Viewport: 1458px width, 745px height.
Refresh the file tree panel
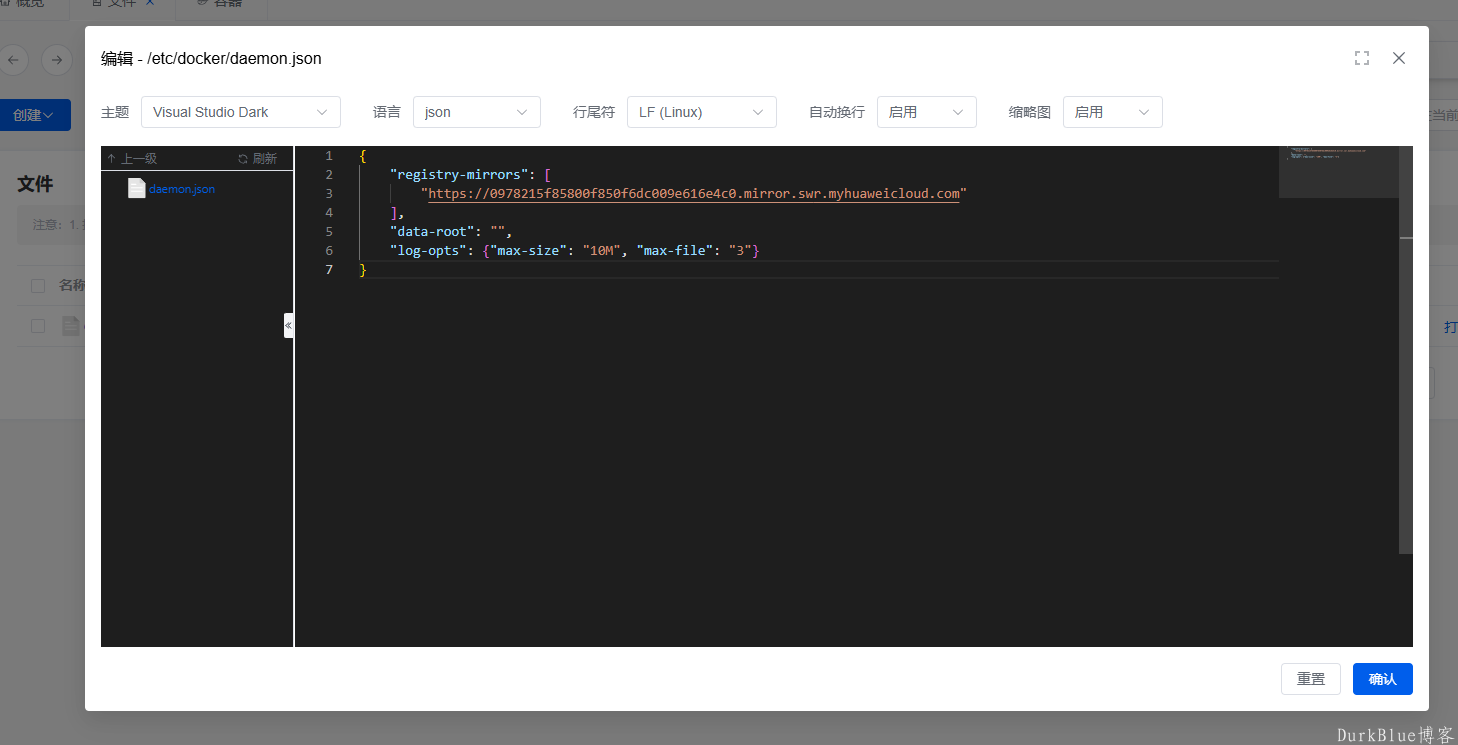tap(257, 158)
